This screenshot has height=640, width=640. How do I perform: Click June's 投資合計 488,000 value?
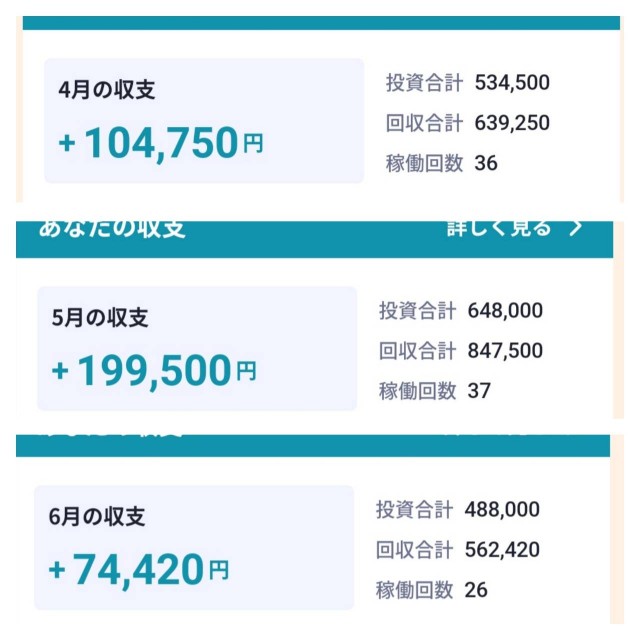[x=502, y=510]
